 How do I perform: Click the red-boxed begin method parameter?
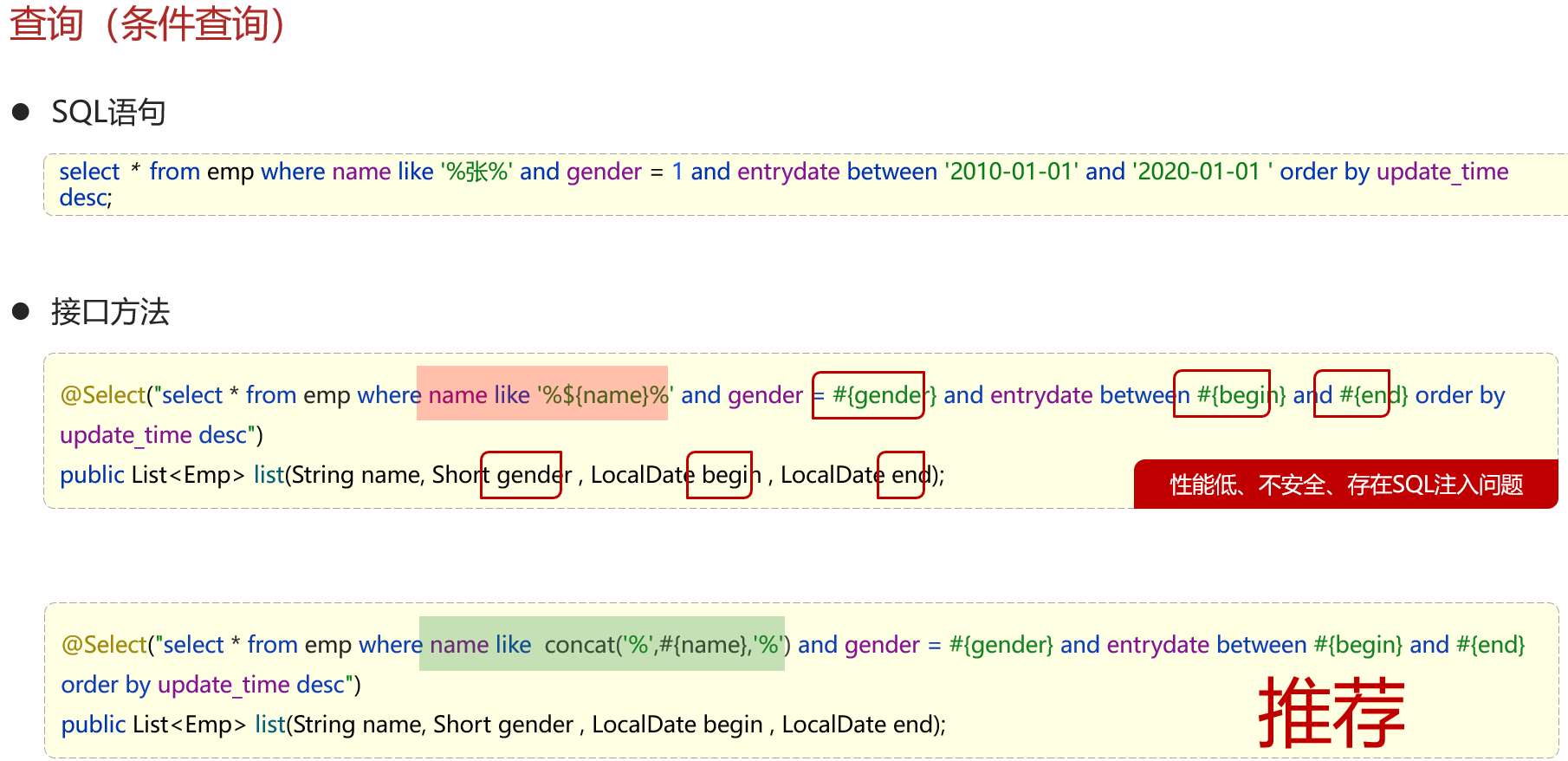(x=718, y=475)
